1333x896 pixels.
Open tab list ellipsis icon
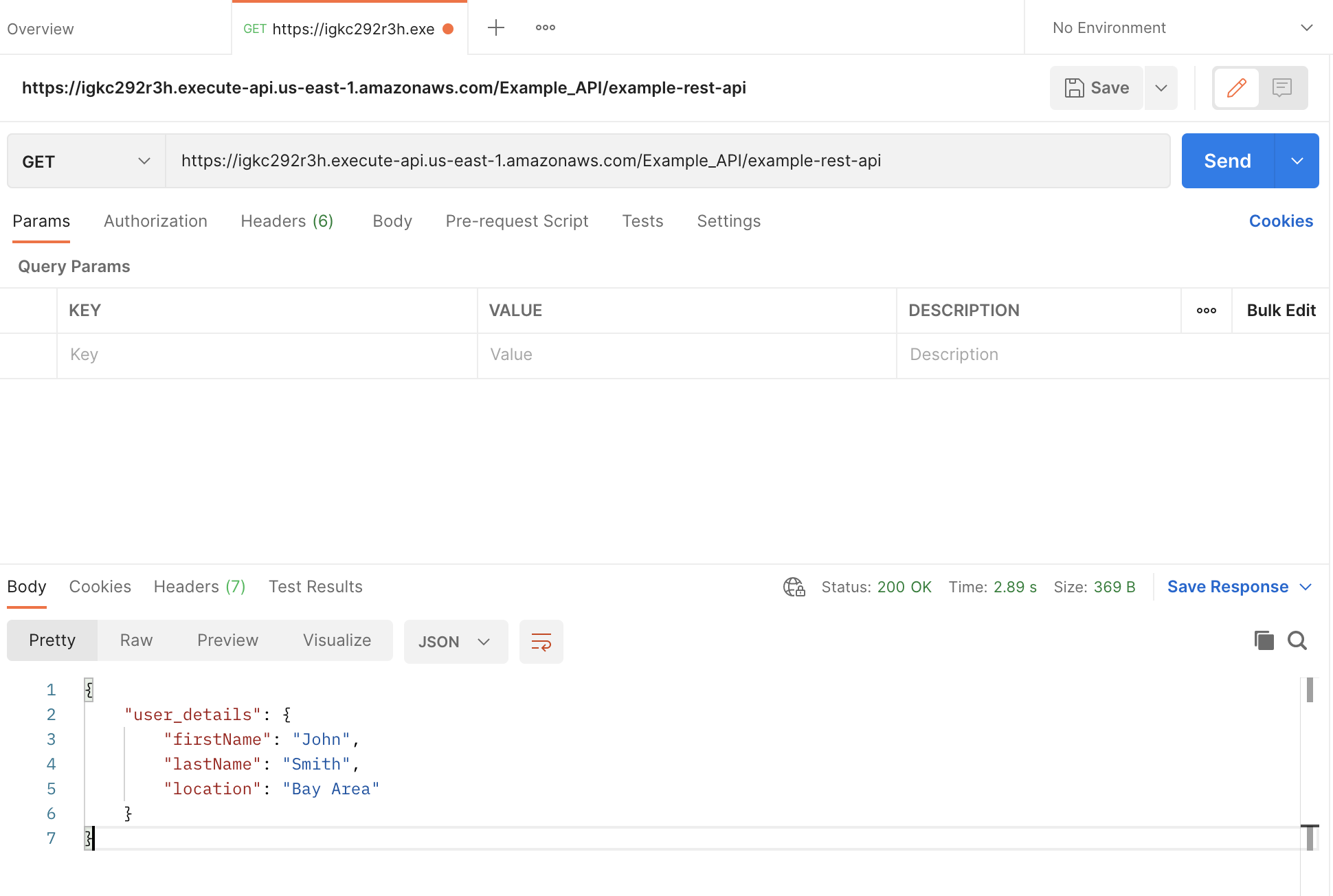coord(545,27)
